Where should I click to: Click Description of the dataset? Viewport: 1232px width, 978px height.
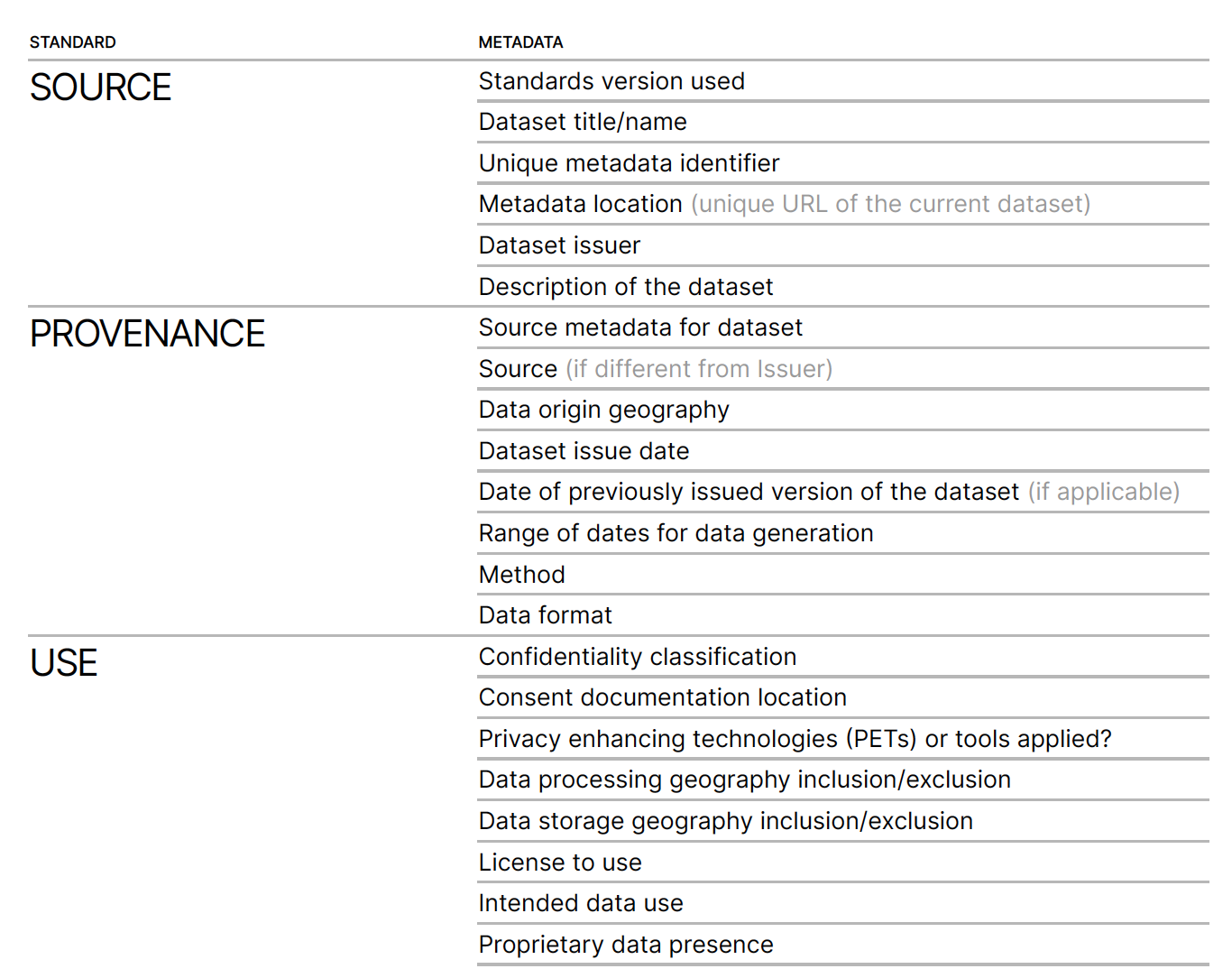[626, 287]
